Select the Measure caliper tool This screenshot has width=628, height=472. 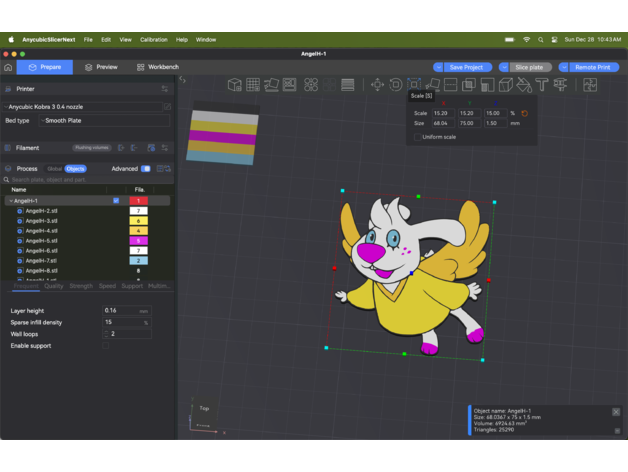[x=560, y=85]
